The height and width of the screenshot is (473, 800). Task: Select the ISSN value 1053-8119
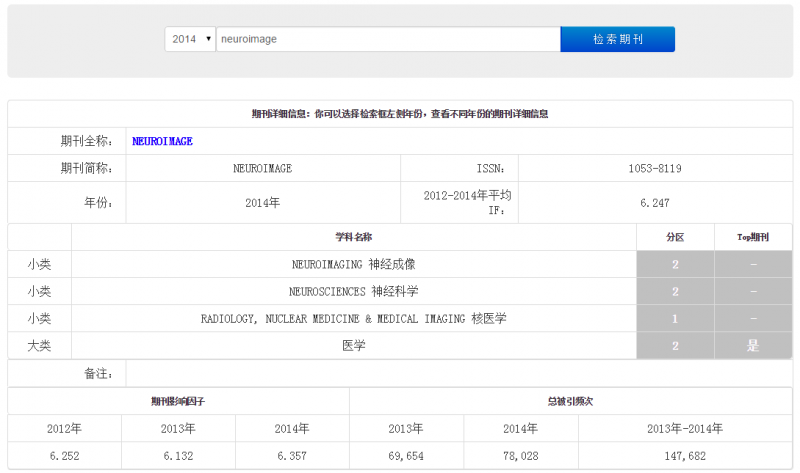pos(655,168)
